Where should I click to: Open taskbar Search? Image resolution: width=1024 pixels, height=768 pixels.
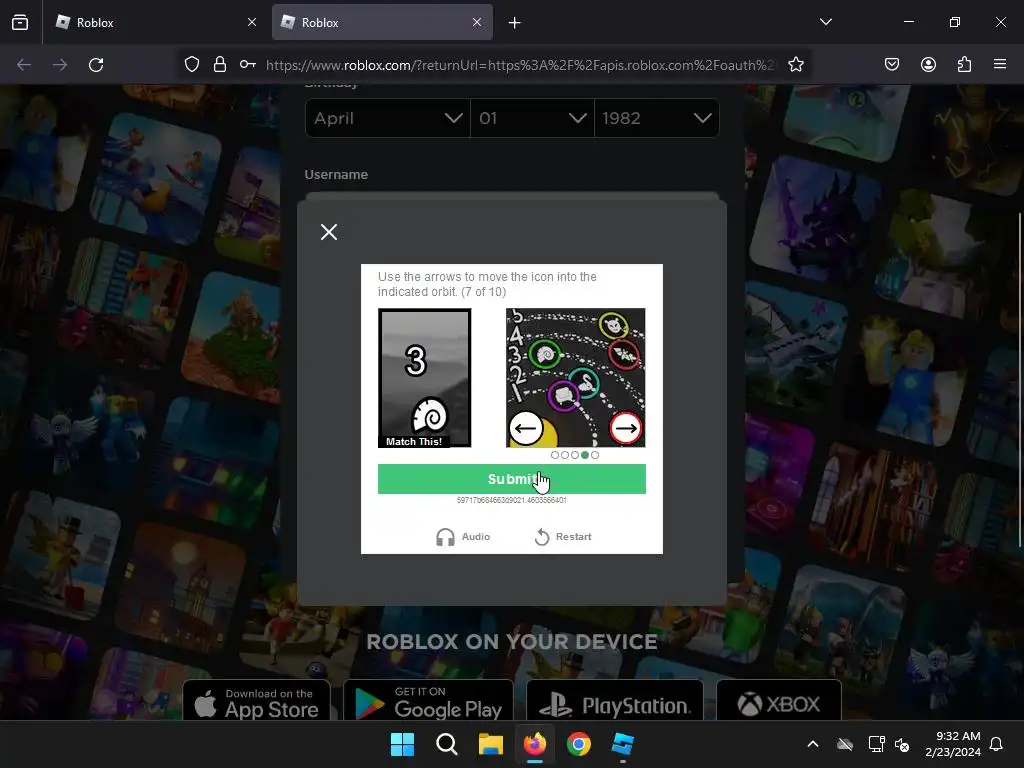447,744
